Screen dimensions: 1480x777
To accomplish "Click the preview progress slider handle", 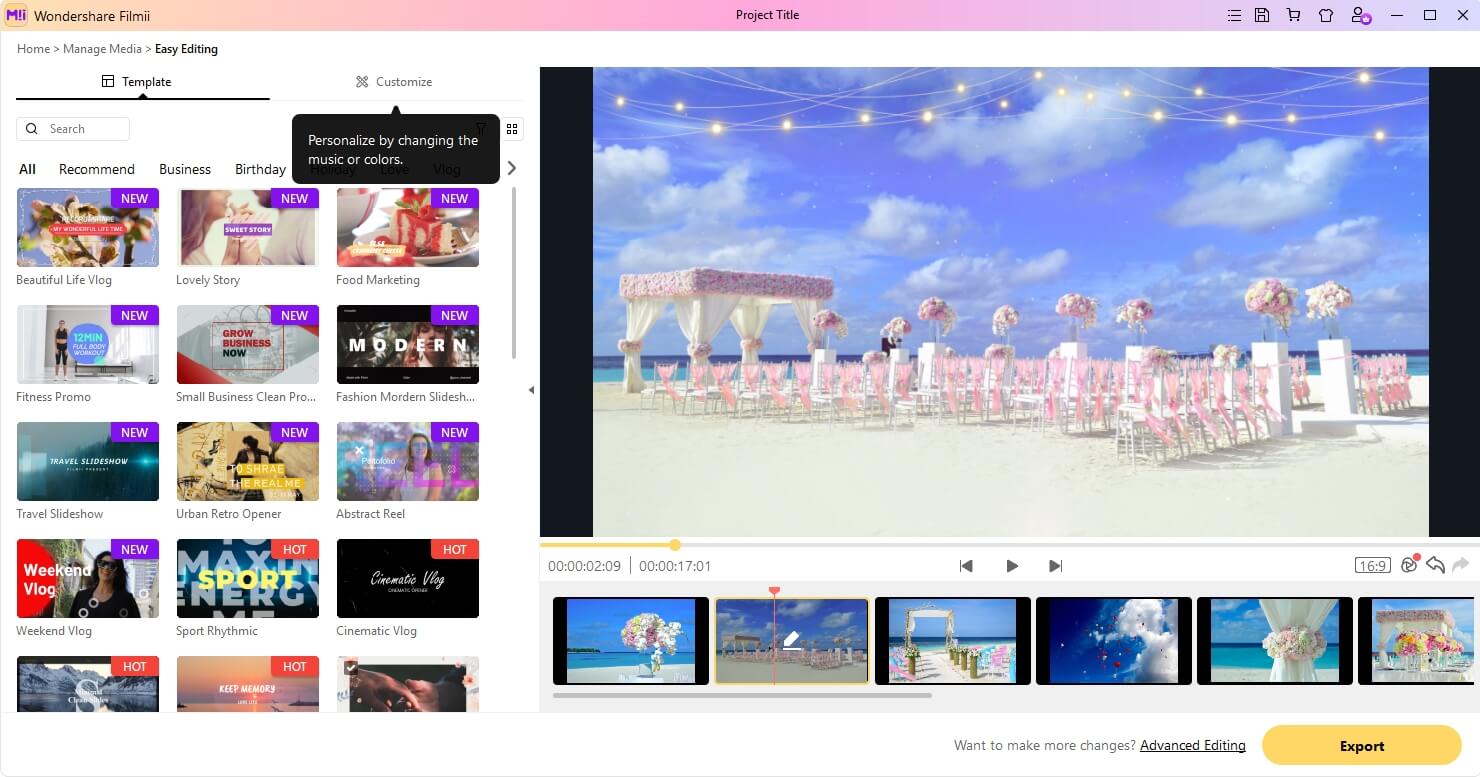I will coord(675,545).
